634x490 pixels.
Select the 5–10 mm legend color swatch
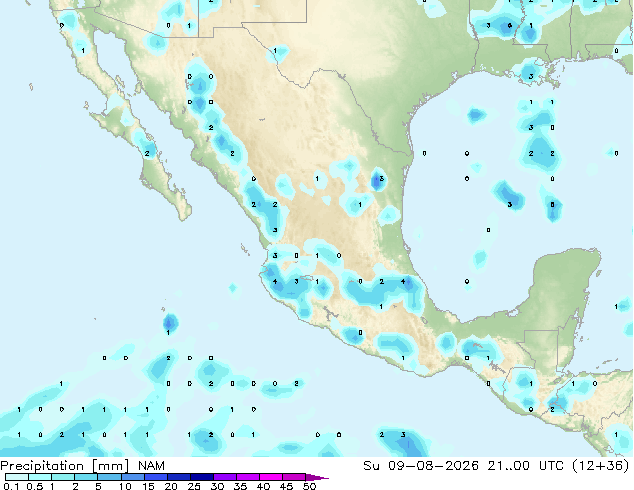click(110, 477)
